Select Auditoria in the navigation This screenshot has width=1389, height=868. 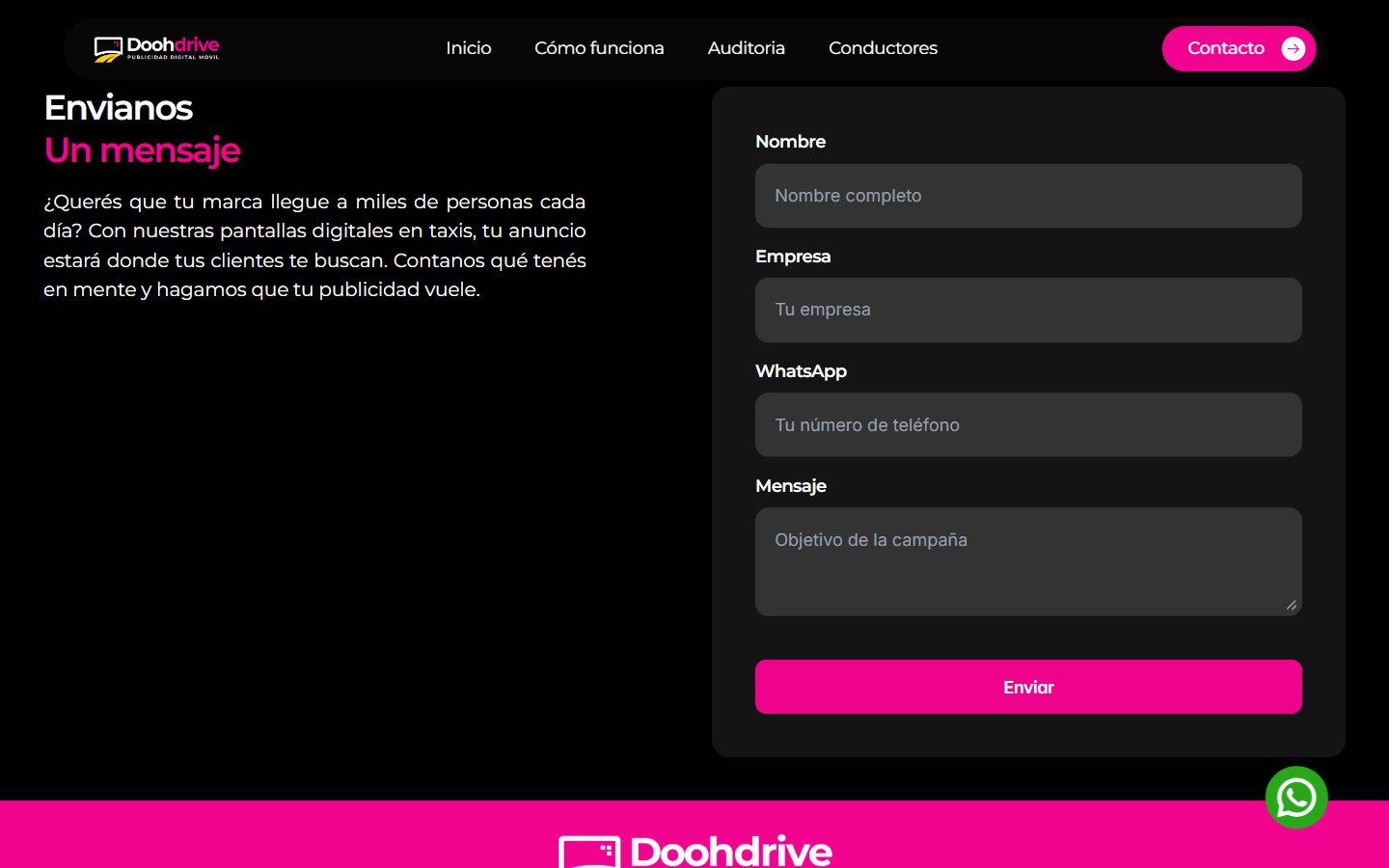point(747,48)
